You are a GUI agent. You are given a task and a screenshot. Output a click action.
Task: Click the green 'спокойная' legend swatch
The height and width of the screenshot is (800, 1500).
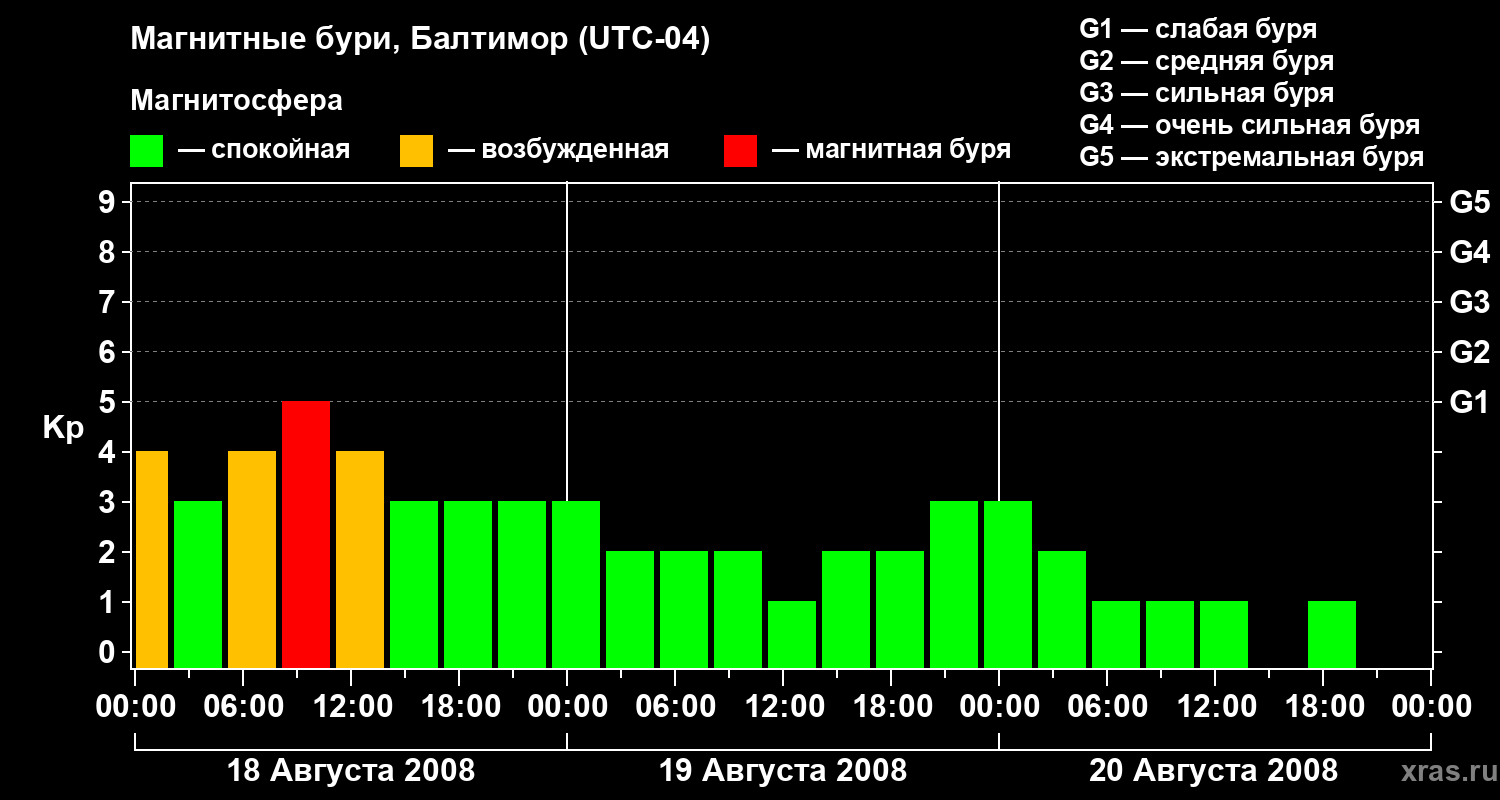[146, 151]
